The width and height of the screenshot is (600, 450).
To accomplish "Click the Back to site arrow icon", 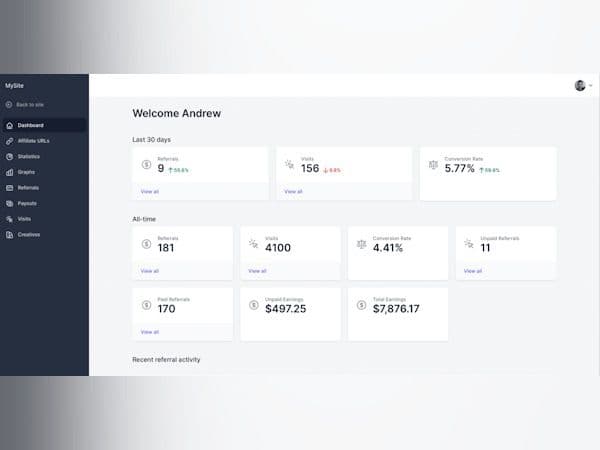I will tap(9, 104).
